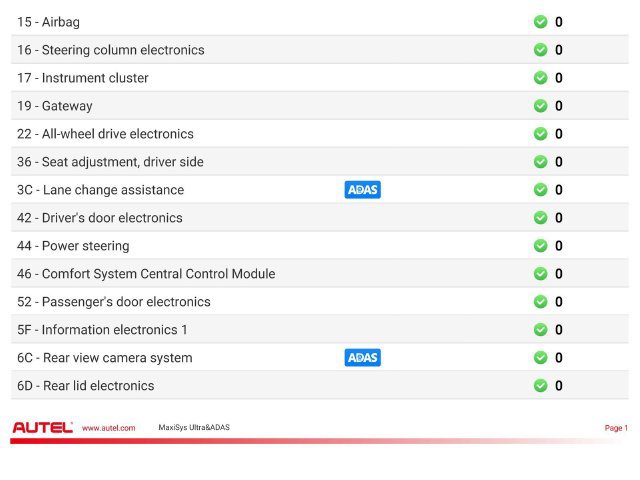This screenshot has height=480, width=640.
Task: Click the green check for Rear view camera system
Action: pyautogui.click(x=540, y=358)
